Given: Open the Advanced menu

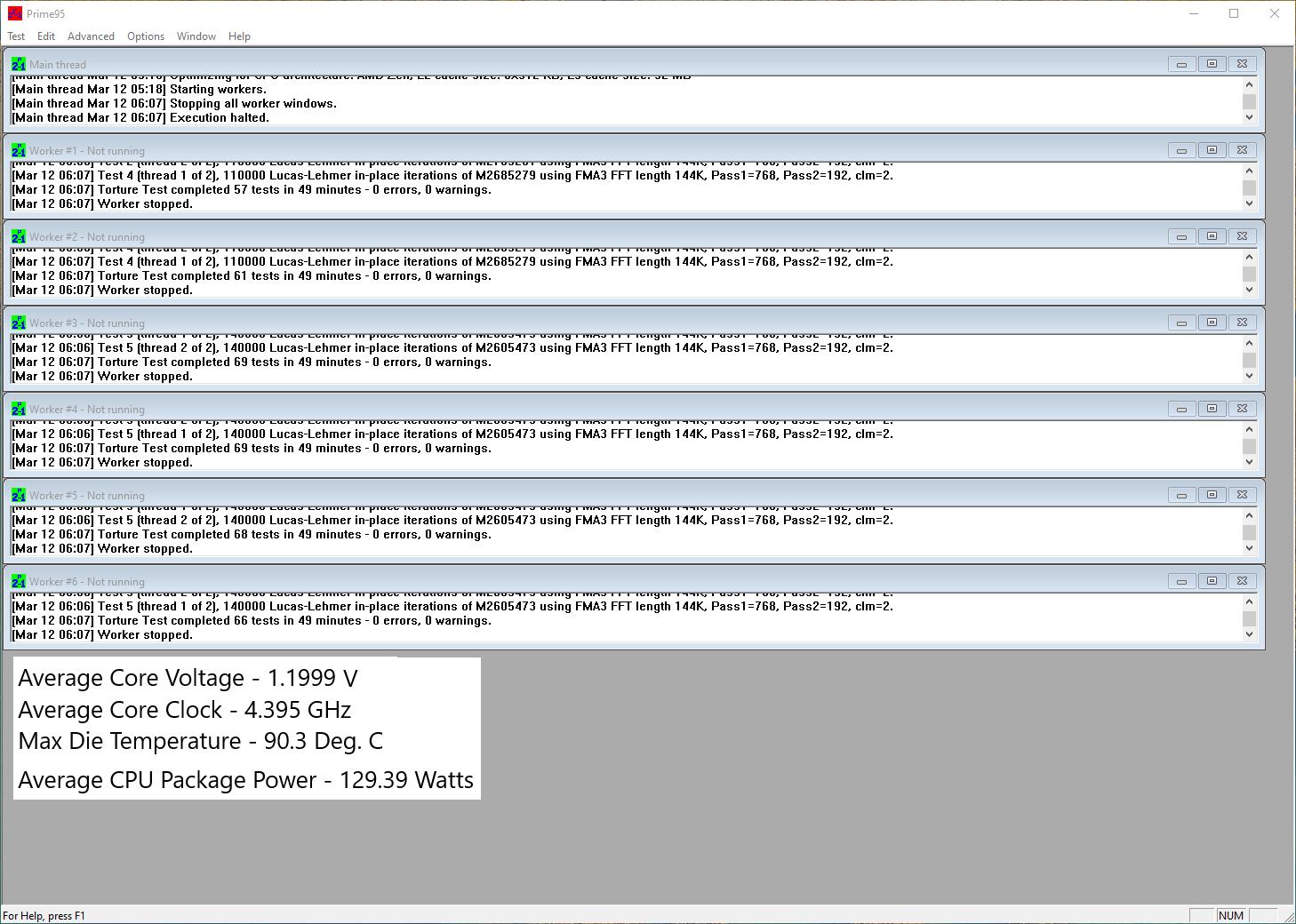Looking at the screenshot, I should 91,36.
